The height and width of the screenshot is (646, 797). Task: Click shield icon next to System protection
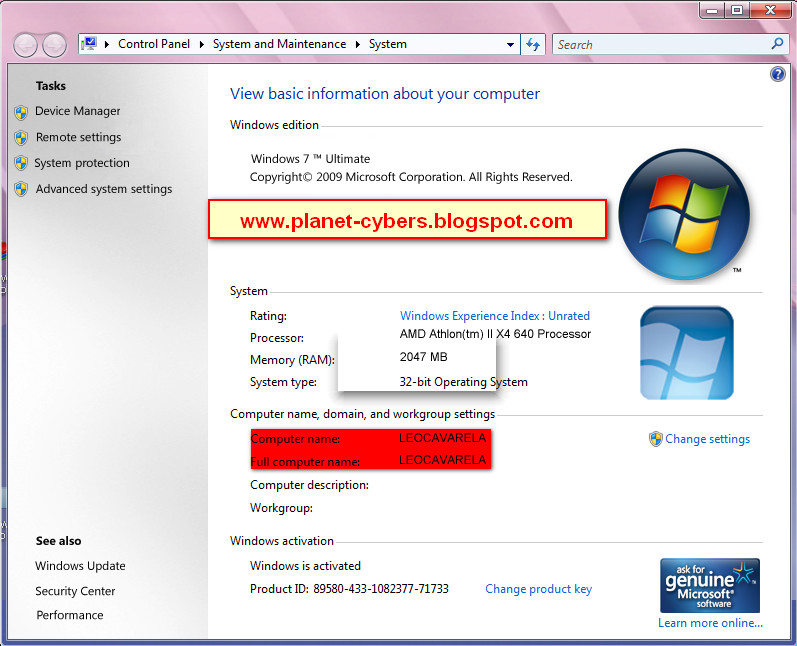[21, 163]
